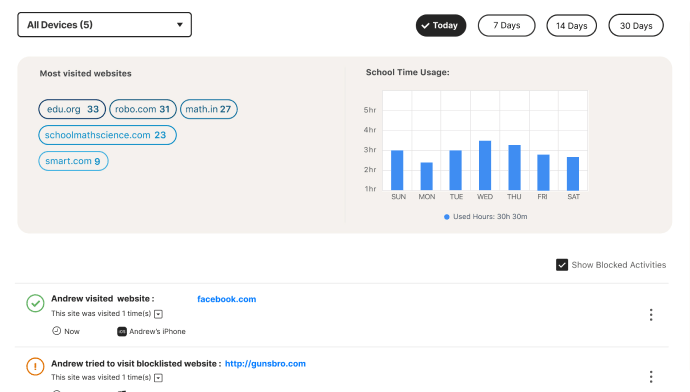Click the schoolmathscience.com 23 tag

pyautogui.click(x=107, y=135)
